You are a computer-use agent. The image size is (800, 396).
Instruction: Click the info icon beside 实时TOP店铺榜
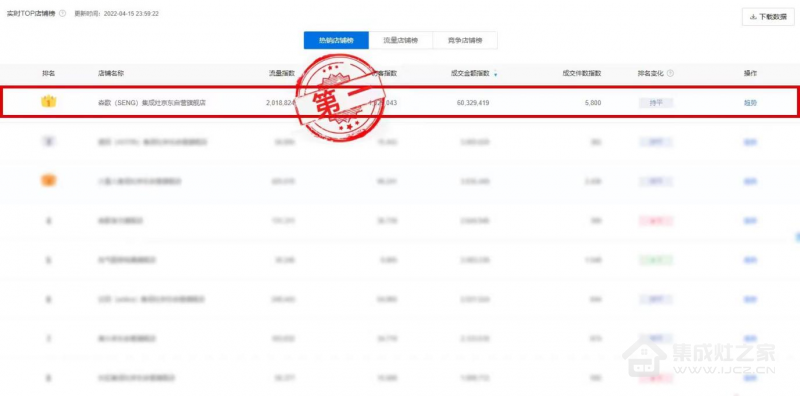pos(63,13)
